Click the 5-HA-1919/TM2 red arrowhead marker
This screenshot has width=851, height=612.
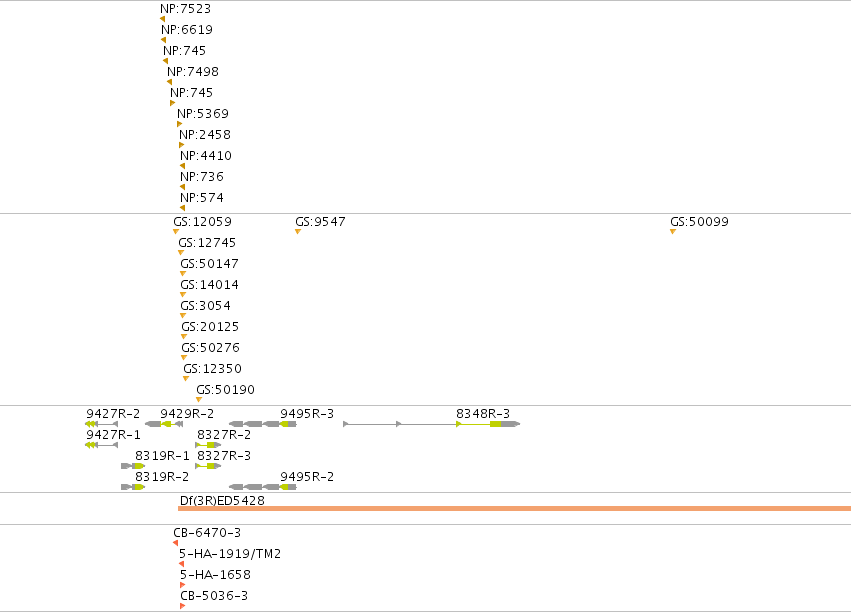click(181, 564)
